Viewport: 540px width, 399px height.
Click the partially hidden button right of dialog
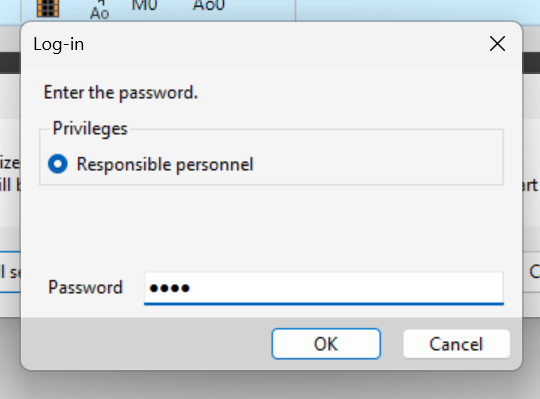pos(531,272)
